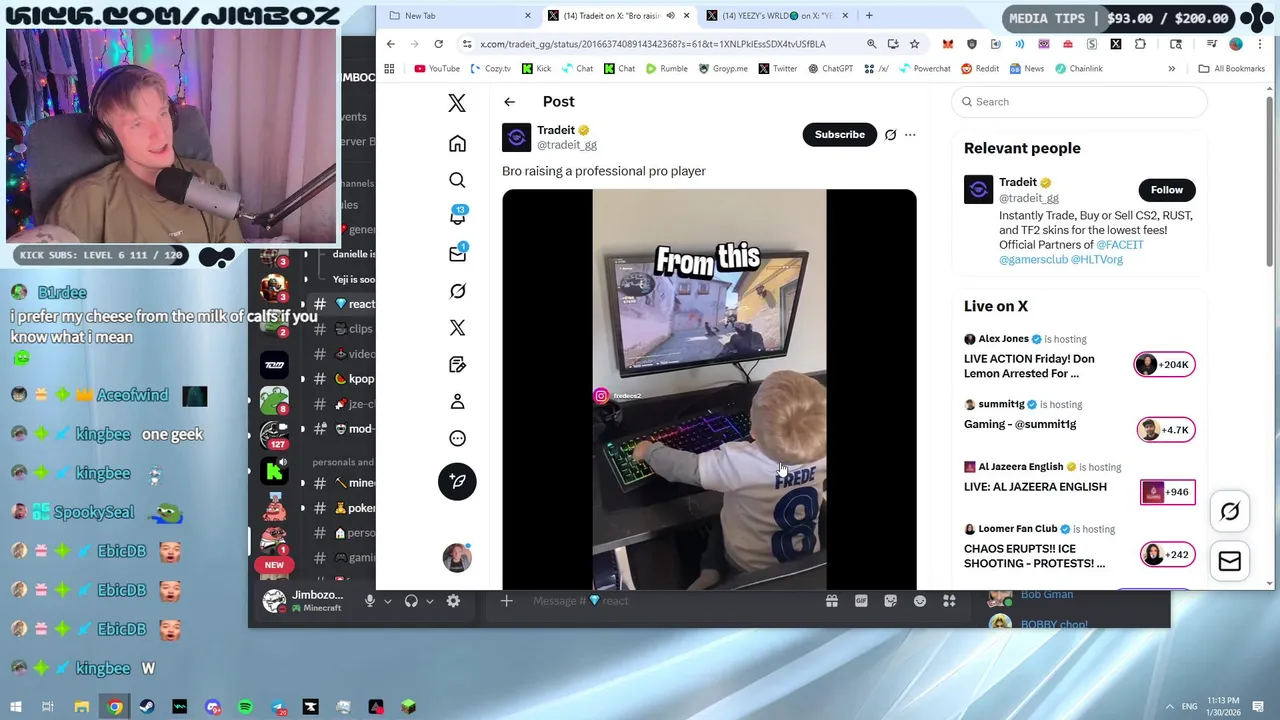Open MetaMask fox extension icon
The height and width of the screenshot is (720, 1280).
(947, 44)
